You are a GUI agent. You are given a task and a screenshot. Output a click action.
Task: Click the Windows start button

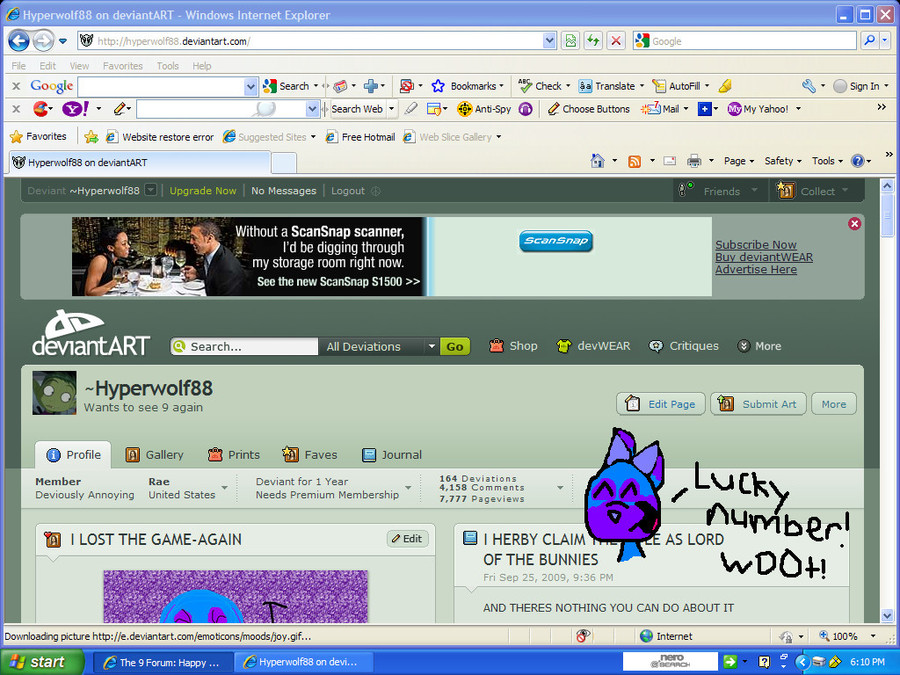(x=42, y=662)
